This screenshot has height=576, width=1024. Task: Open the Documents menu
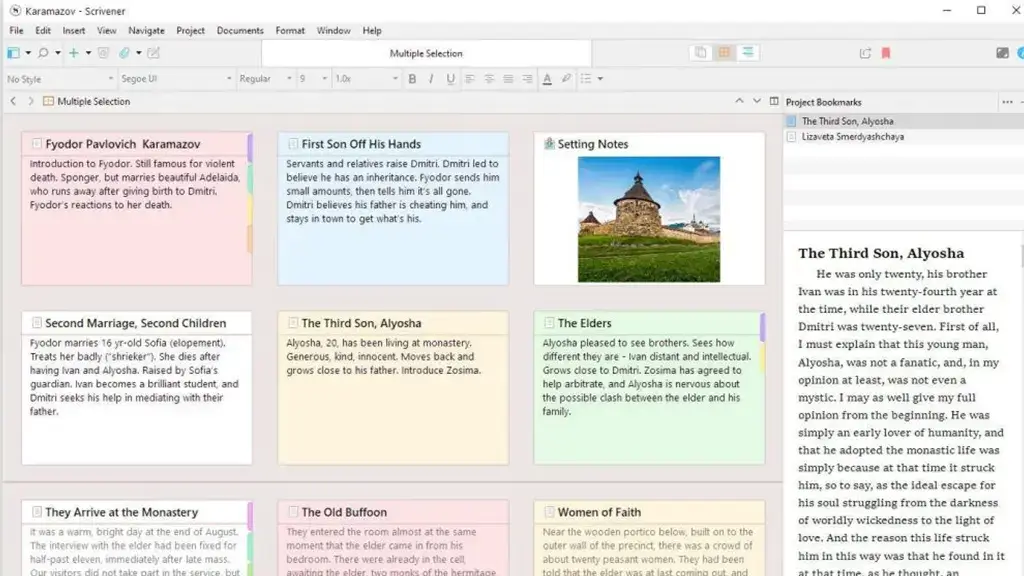tap(239, 30)
